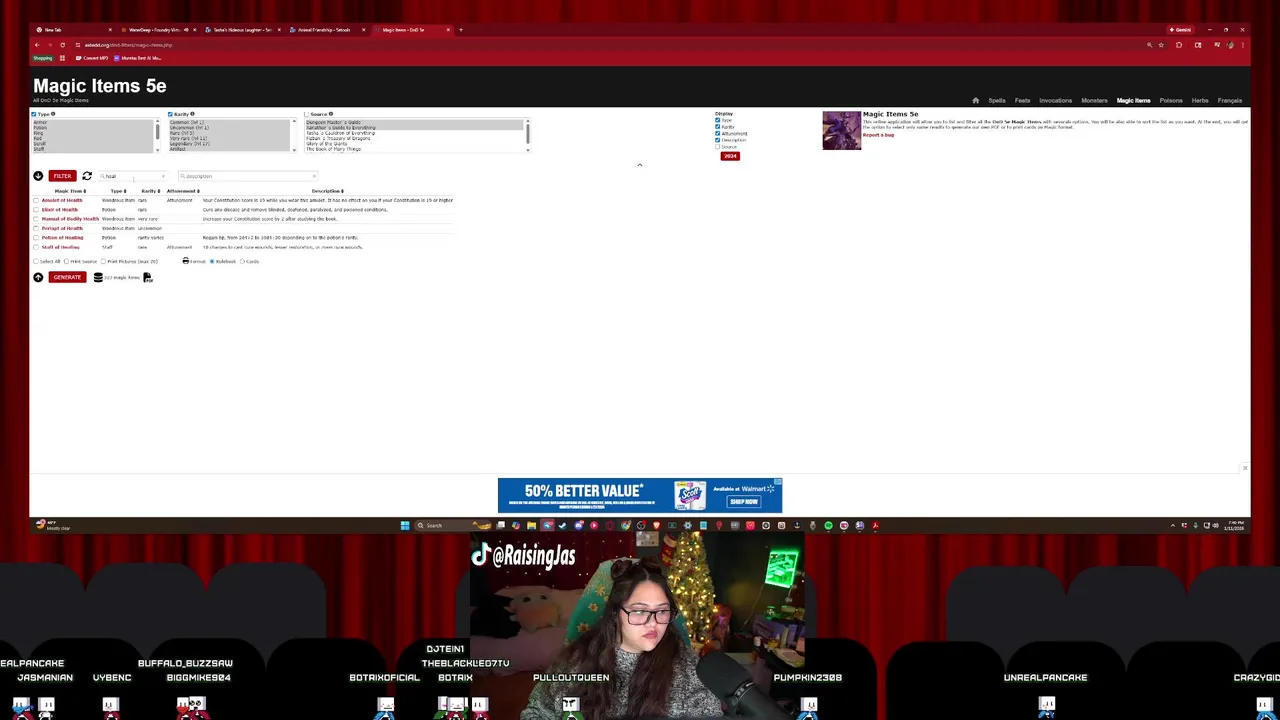Check the Display Source checkbox
The width and height of the screenshot is (1280, 720).
pyautogui.click(x=717, y=147)
